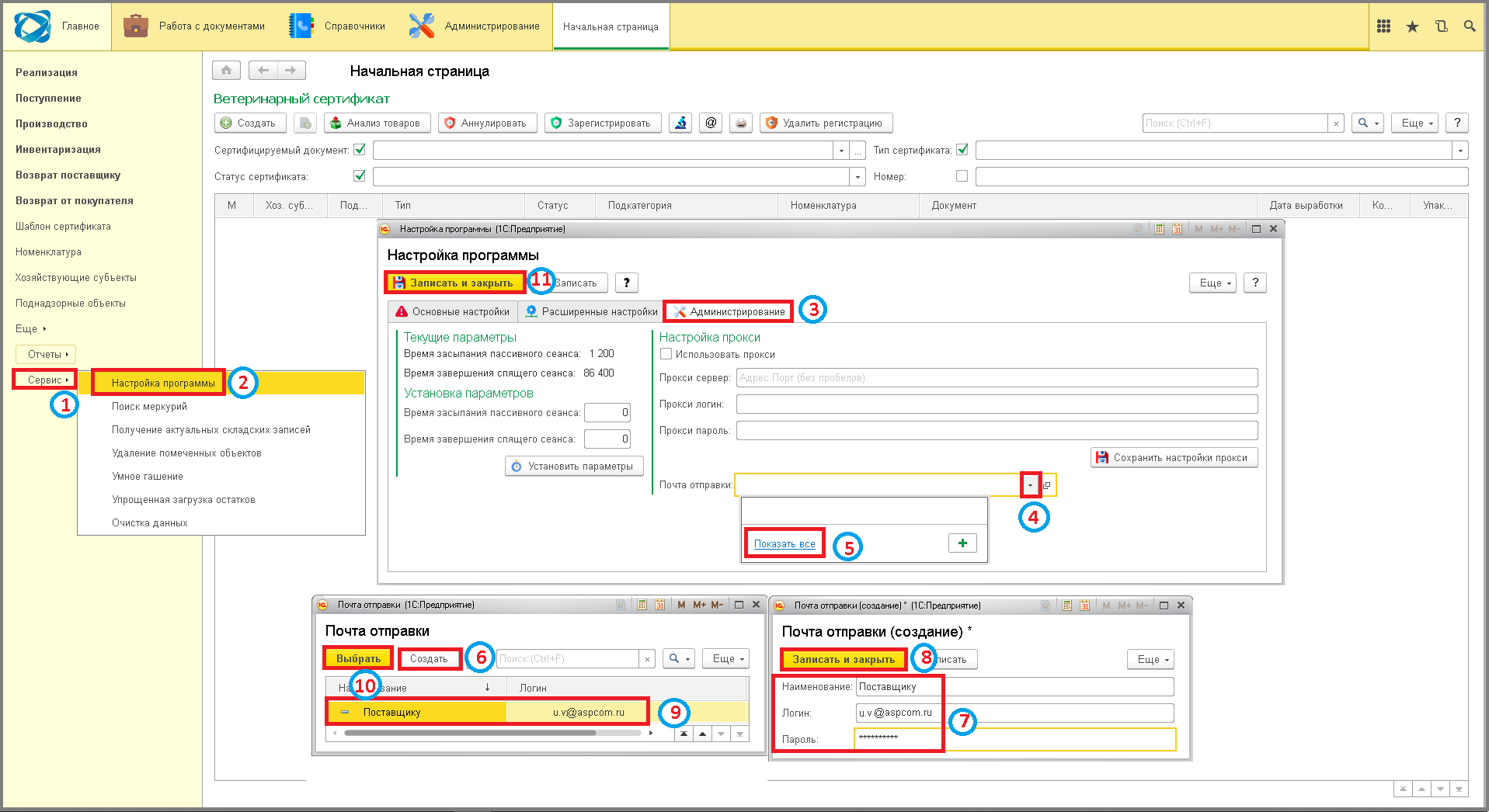
Task: Expand 'Статус сертификата' dropdown arrow
Action: coord(858,177)
